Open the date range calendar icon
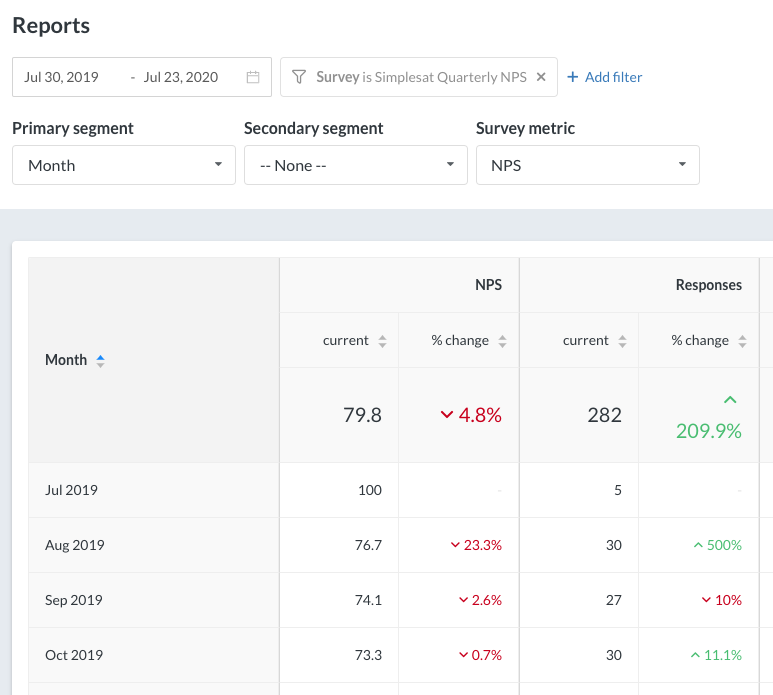Viewport: 773px width, 695px height. coord(253,77)
